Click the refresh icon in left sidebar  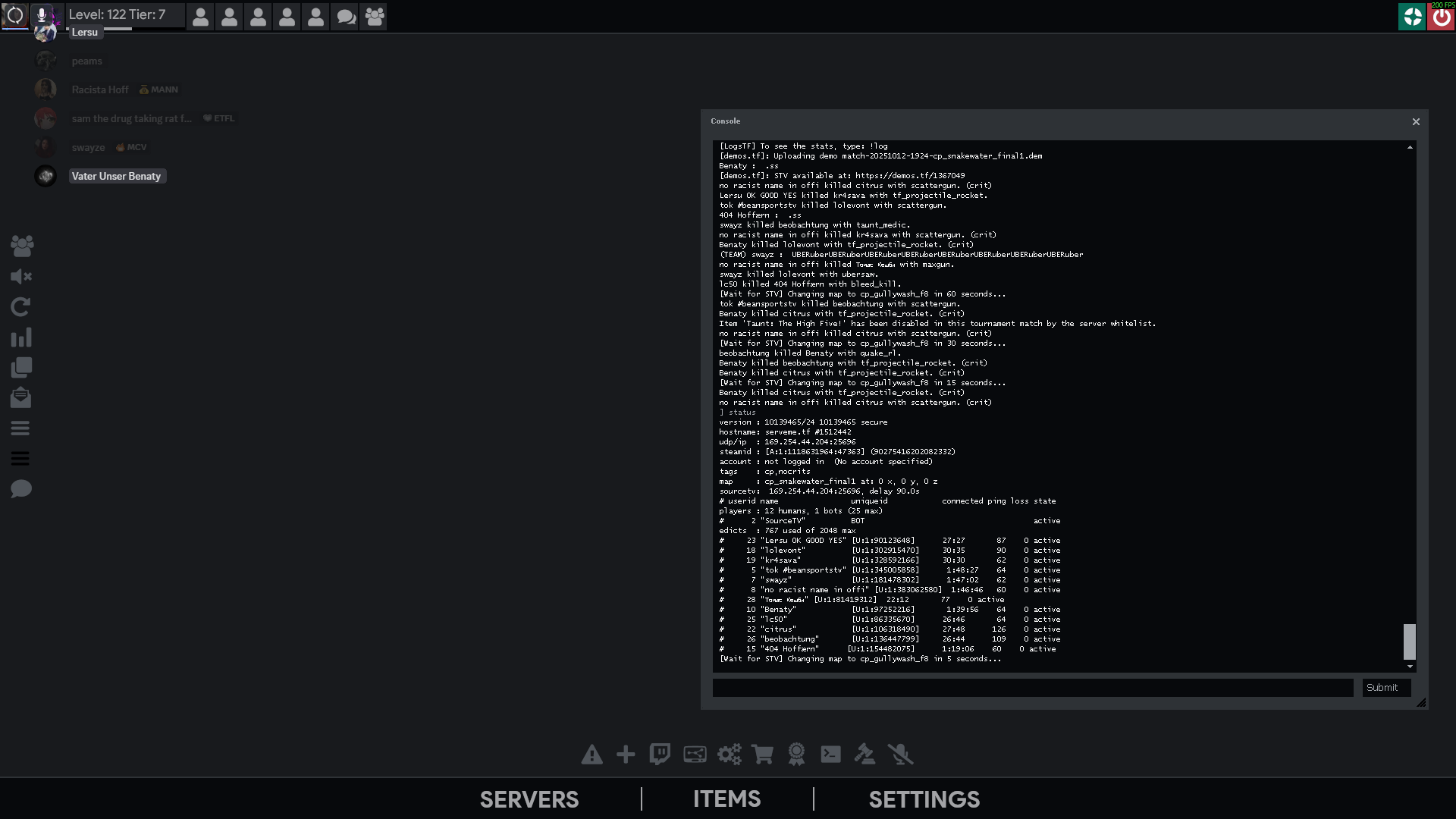(21, 307)
